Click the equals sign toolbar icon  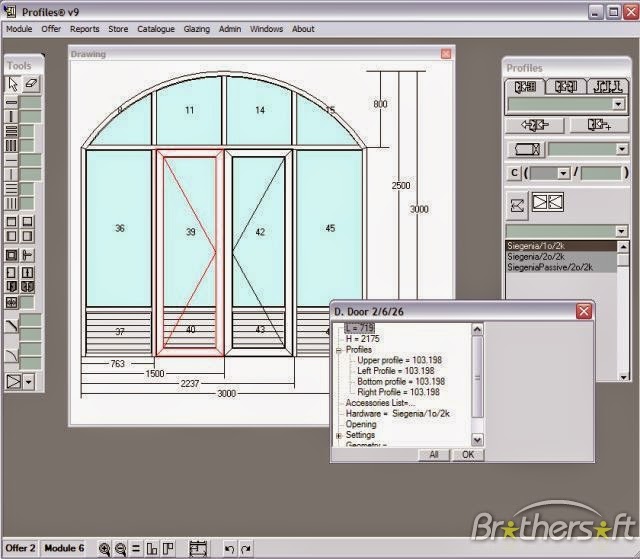coord(136,549)
